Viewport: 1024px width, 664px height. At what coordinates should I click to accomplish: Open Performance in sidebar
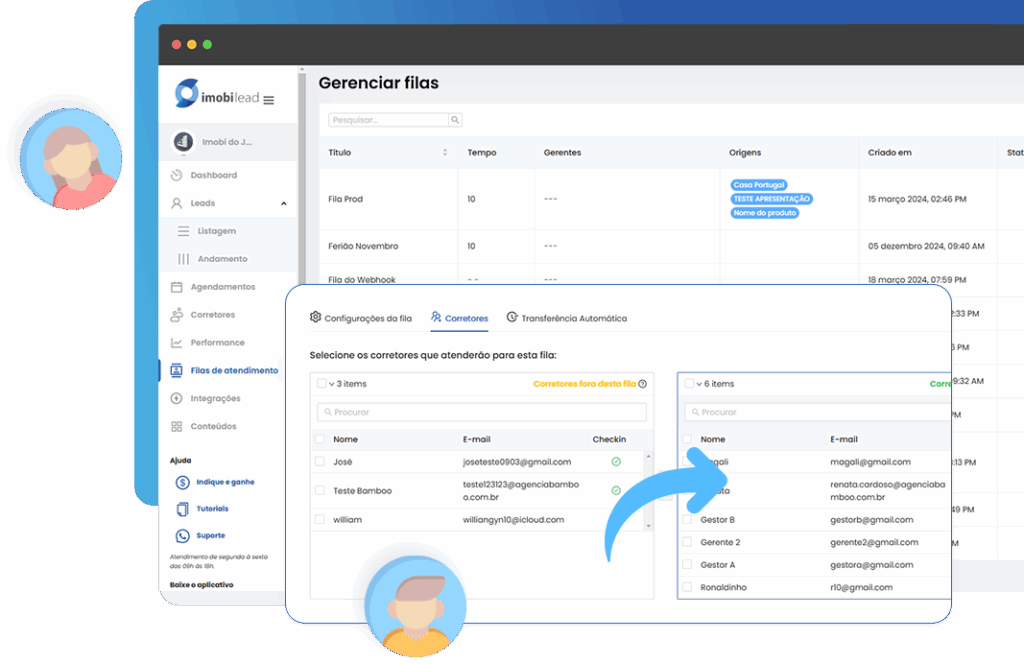click(x=217, y=343)
